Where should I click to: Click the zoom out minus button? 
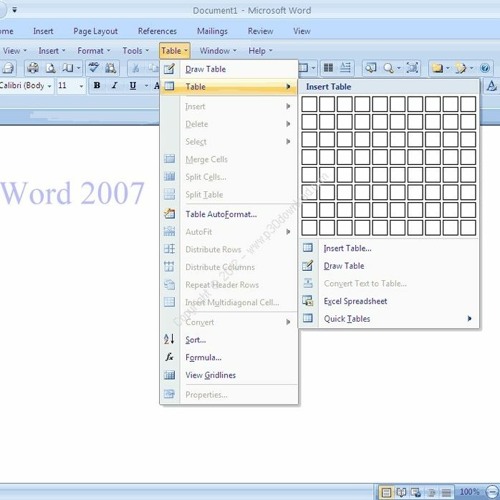point(492,492)
